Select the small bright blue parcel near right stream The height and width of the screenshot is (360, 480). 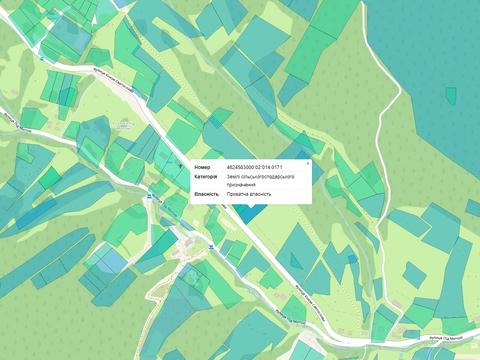click(352, 259)
